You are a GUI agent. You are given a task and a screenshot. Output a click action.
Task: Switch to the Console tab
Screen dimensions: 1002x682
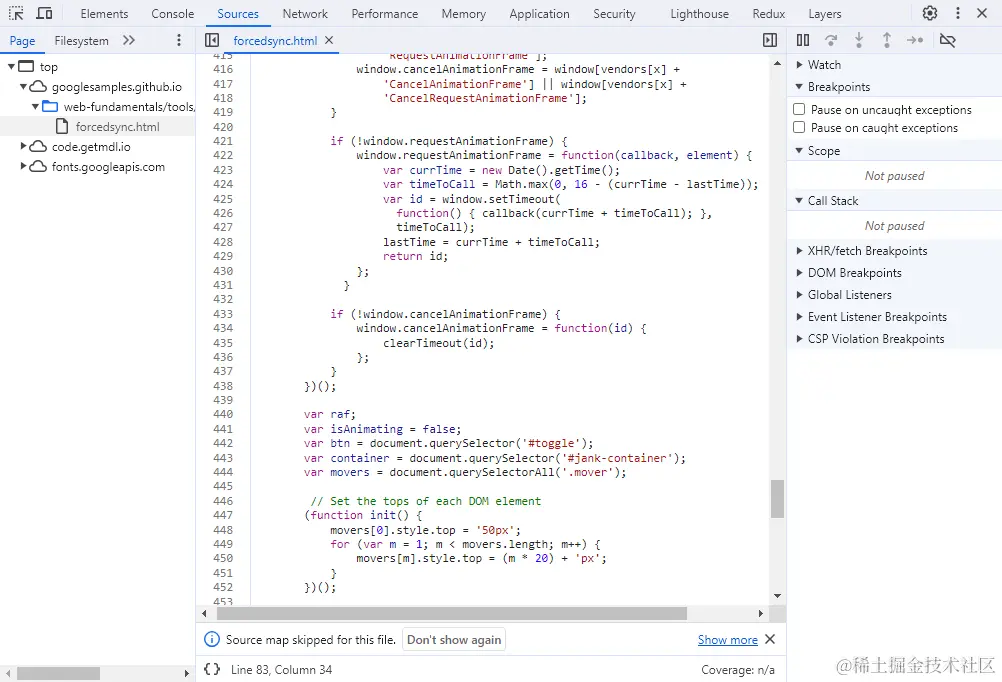pyautogui.click(x=173, y=13)
